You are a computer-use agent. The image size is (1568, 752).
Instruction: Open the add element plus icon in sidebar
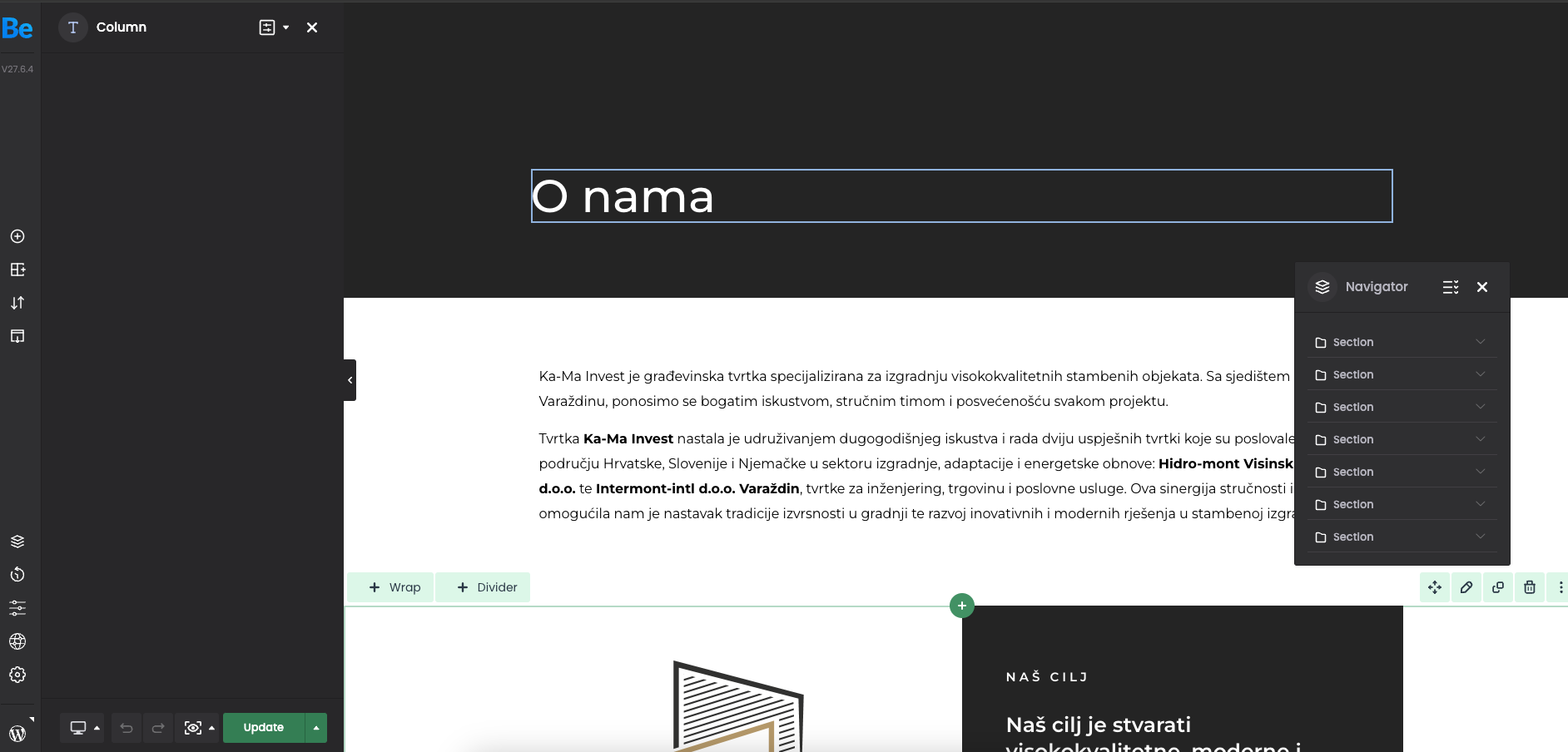17,236
